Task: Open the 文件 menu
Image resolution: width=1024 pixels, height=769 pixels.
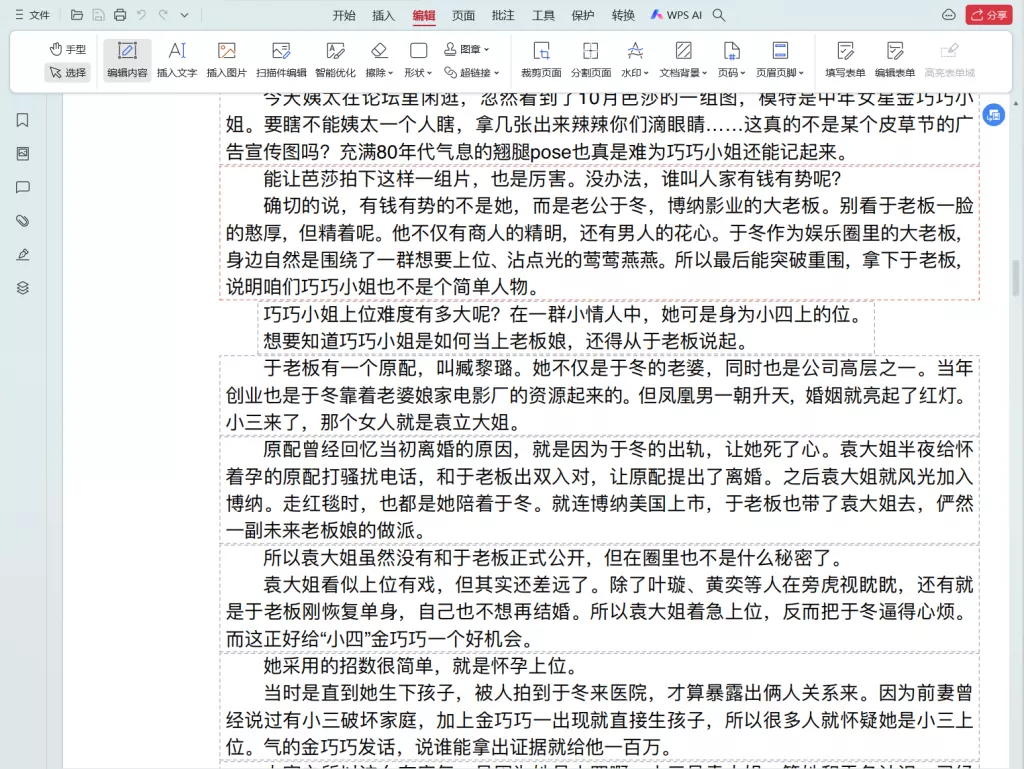Action: 33,15
